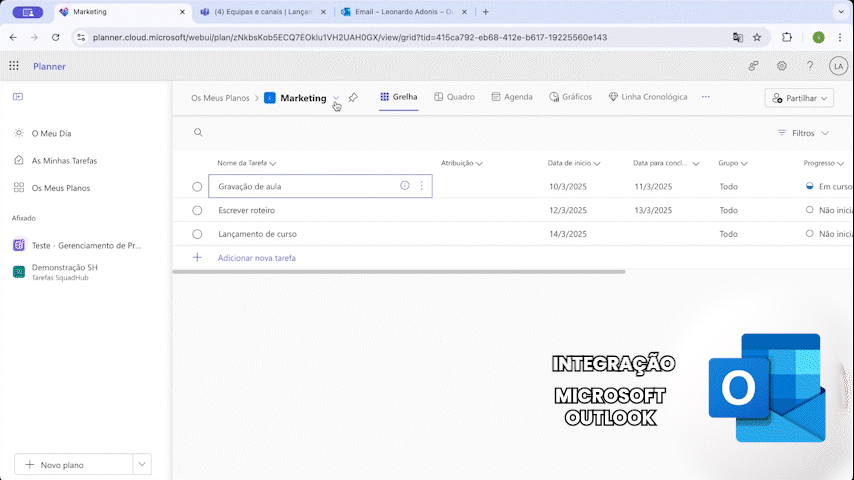
Task: Click the browser address bar URL
Action: (x=350, y=38)
